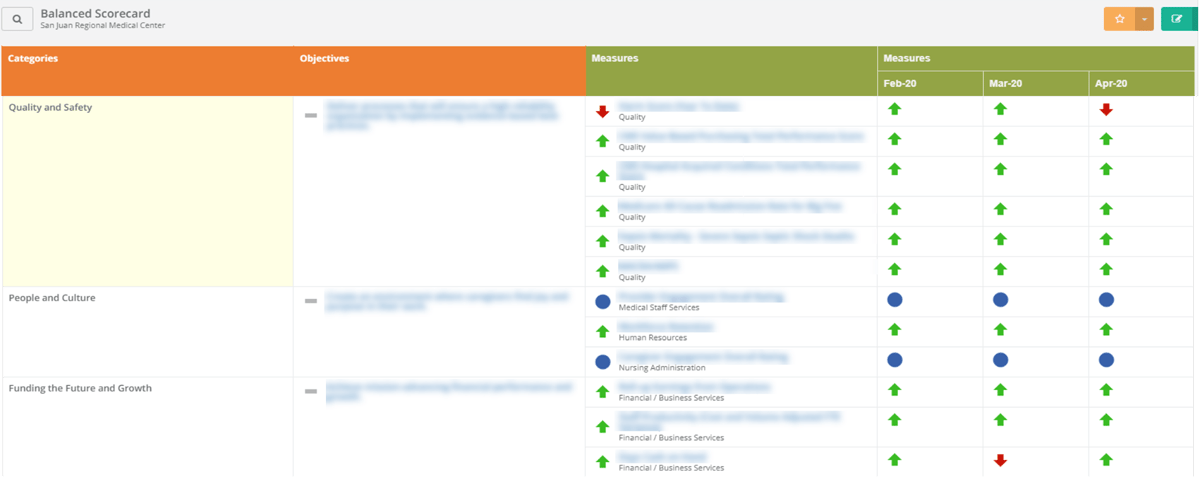This screenshot has width=1200, height=477.
Task: Click the Objectives column header
Action: coord(439,71)
